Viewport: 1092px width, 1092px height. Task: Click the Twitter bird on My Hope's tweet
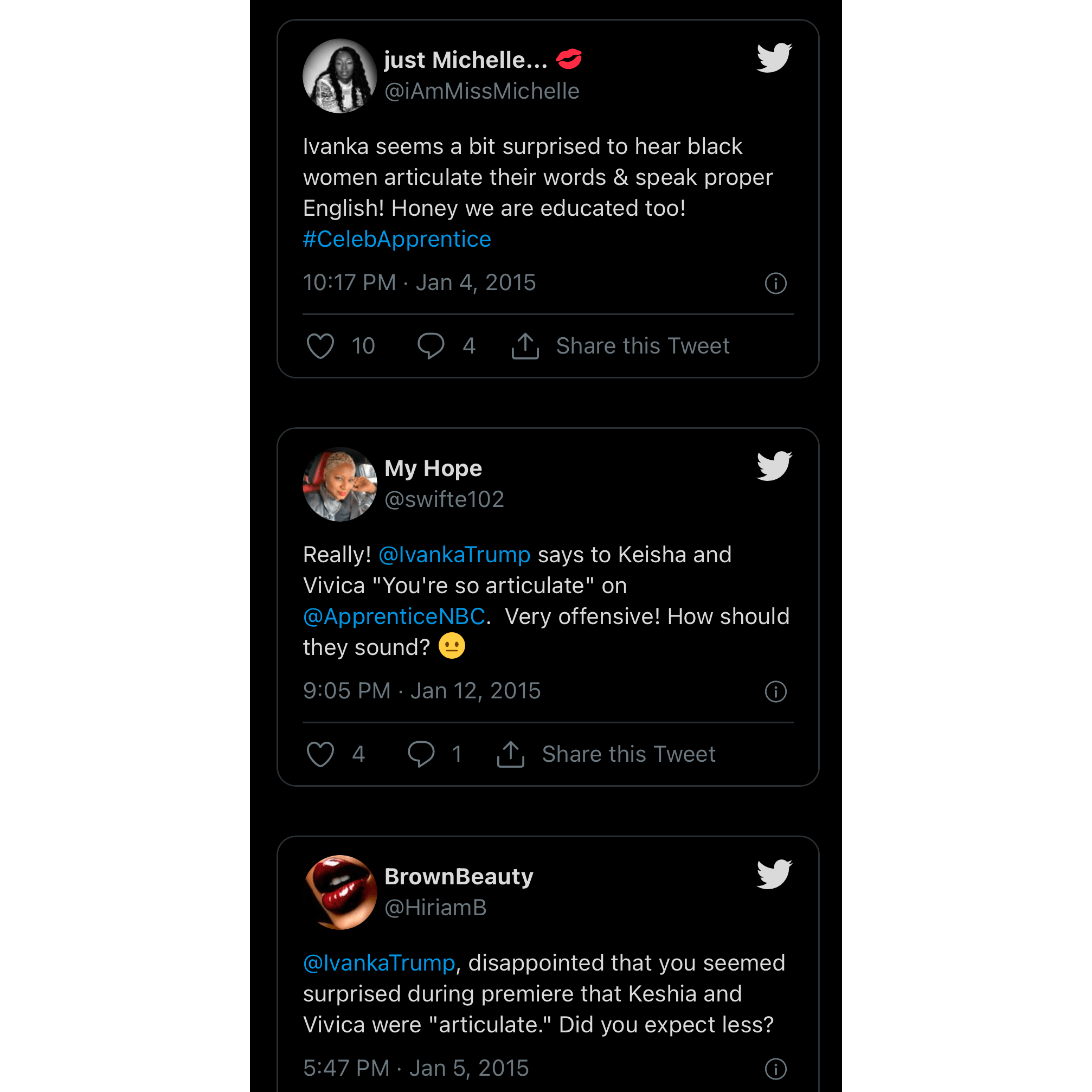pyautogui.click(x=774, y=466)
